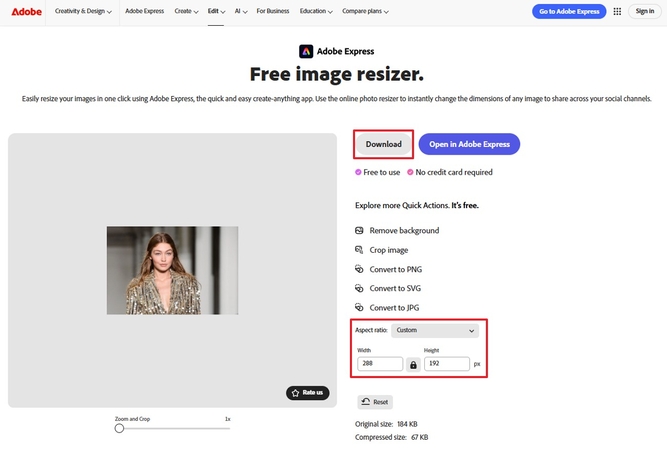Click Open in Adobe Express button
The image size is (667, 450).
(469, 144)
